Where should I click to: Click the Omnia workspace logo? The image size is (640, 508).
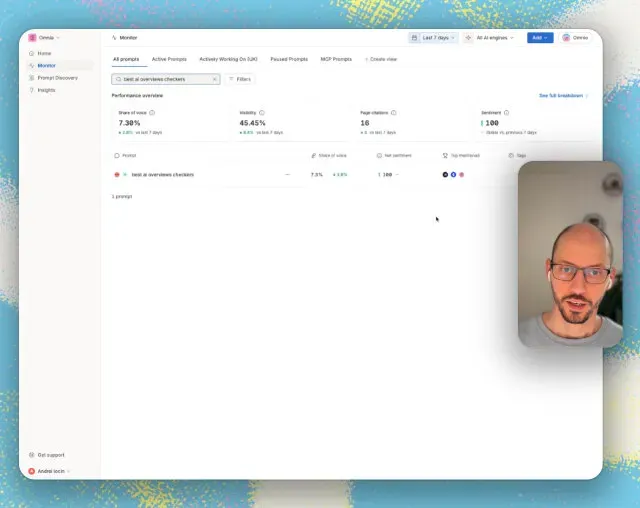[32, 38]
